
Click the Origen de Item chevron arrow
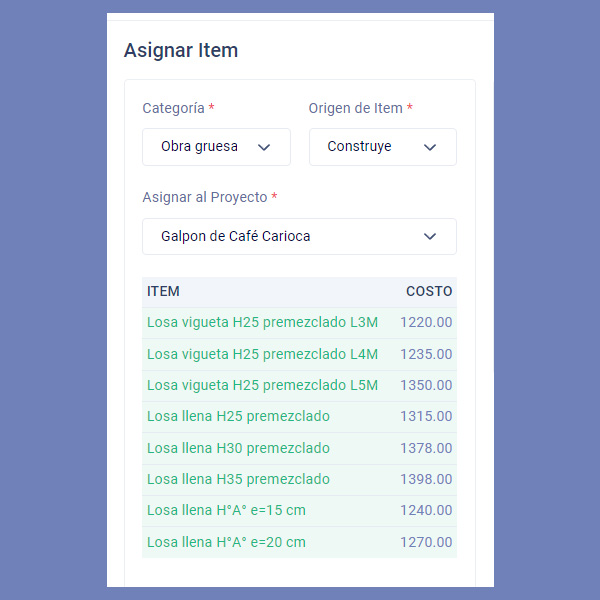pos(430,147)
